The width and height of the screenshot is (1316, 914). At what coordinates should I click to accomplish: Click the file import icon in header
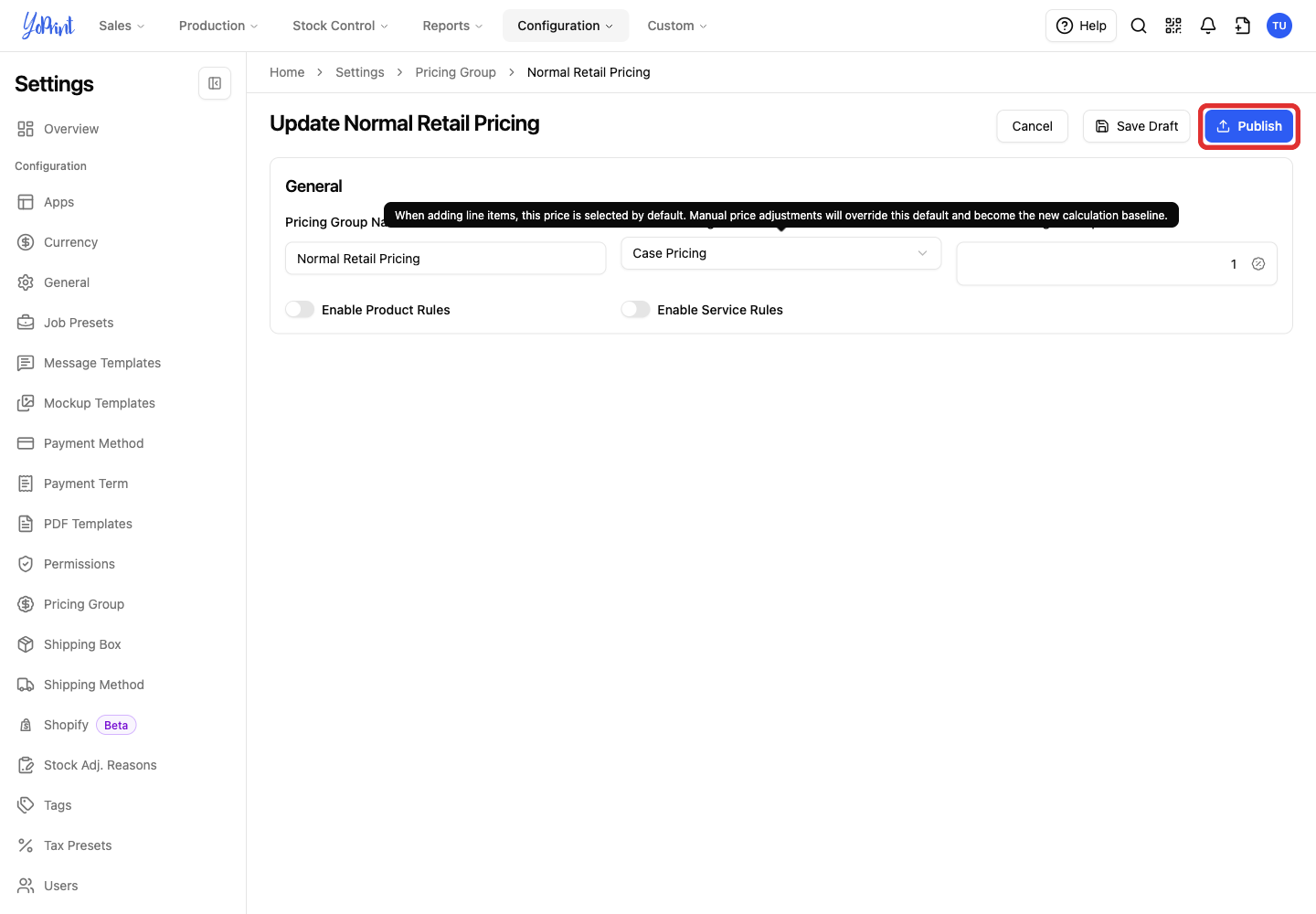(1243, 26)
